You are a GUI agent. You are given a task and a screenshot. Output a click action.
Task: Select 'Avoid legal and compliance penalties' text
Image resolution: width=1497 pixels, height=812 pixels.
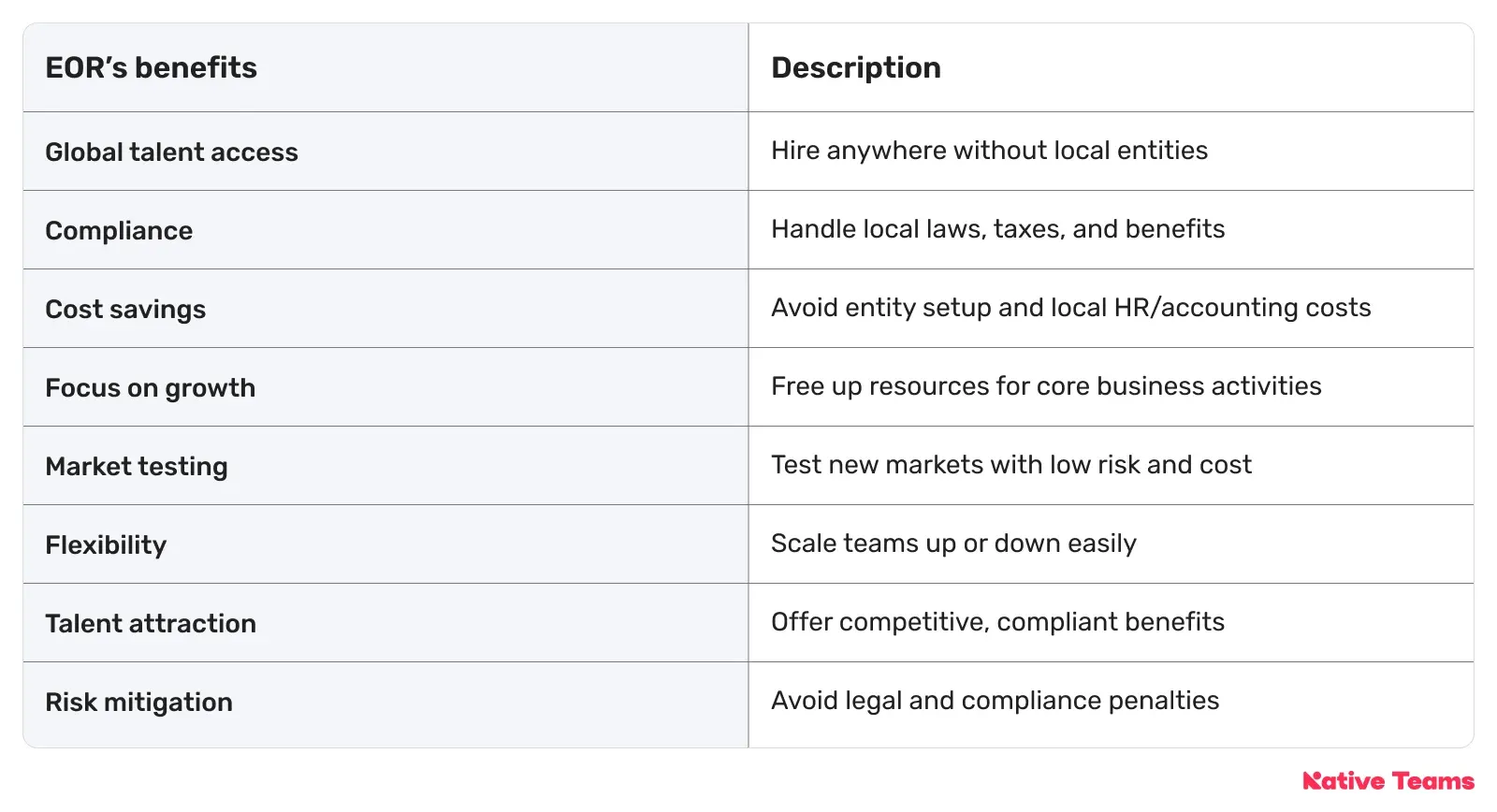click(995, 700)
